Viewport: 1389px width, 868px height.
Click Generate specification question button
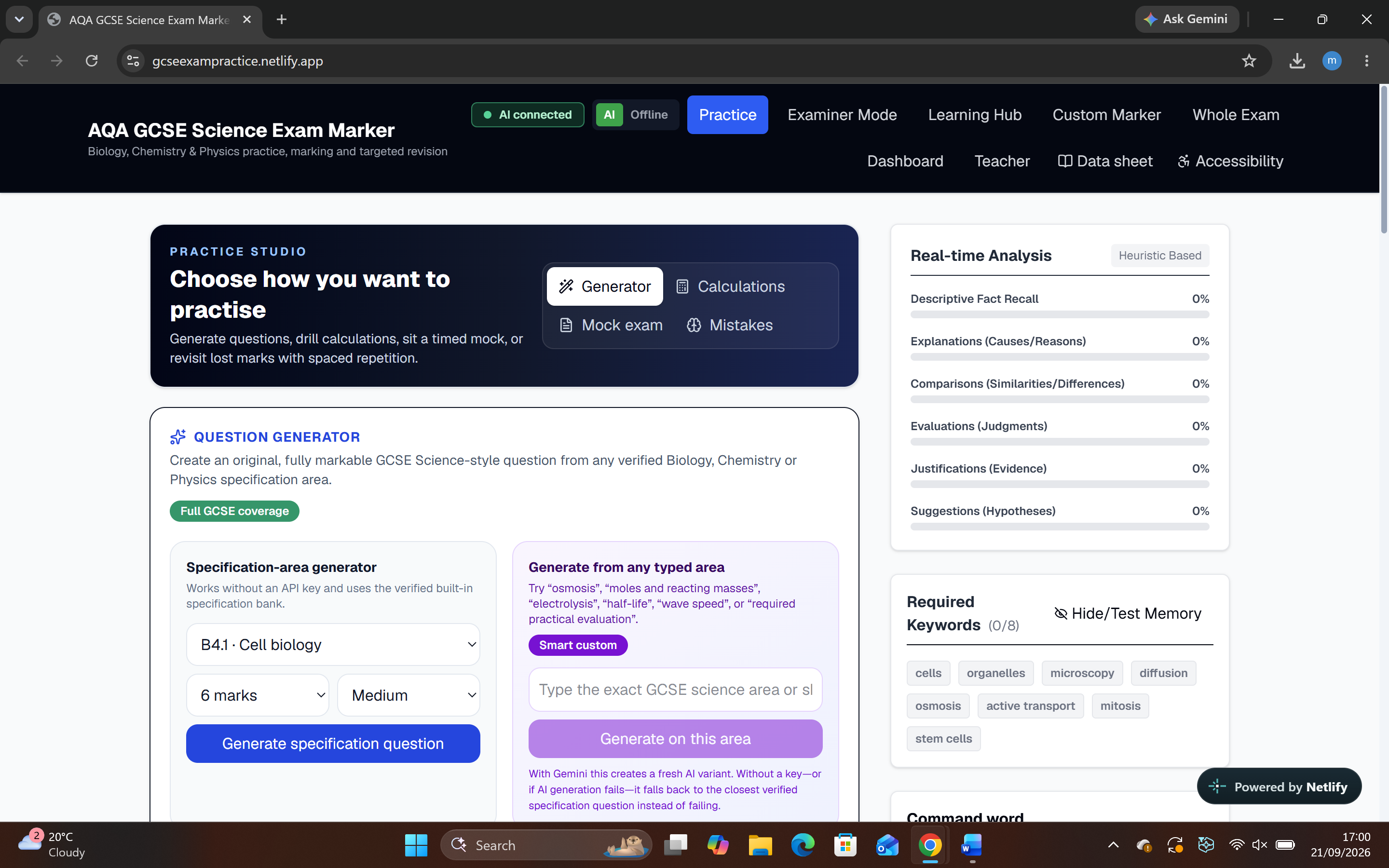[x=333, y=744]
